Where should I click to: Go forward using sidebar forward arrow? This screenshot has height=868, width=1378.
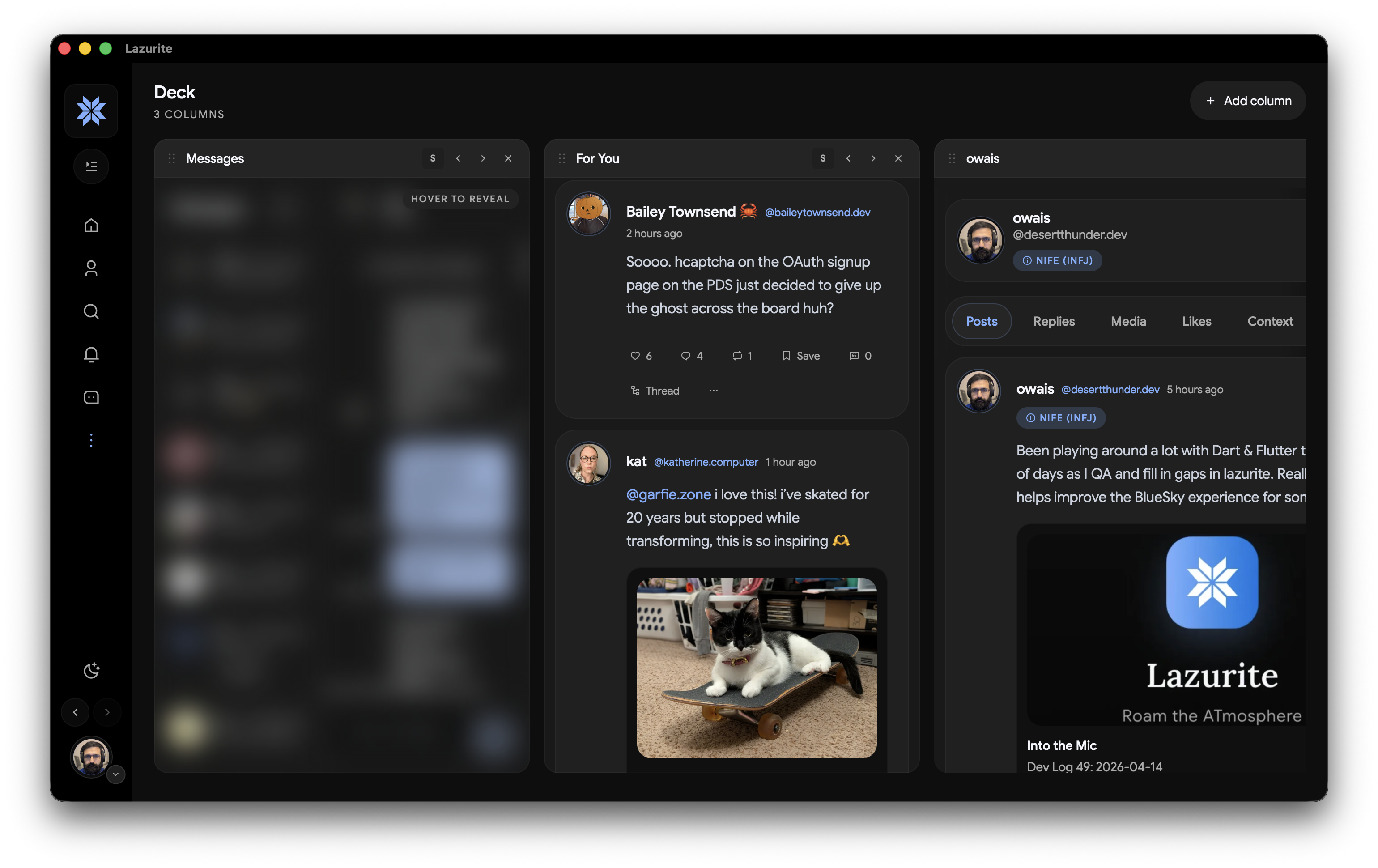107,712
